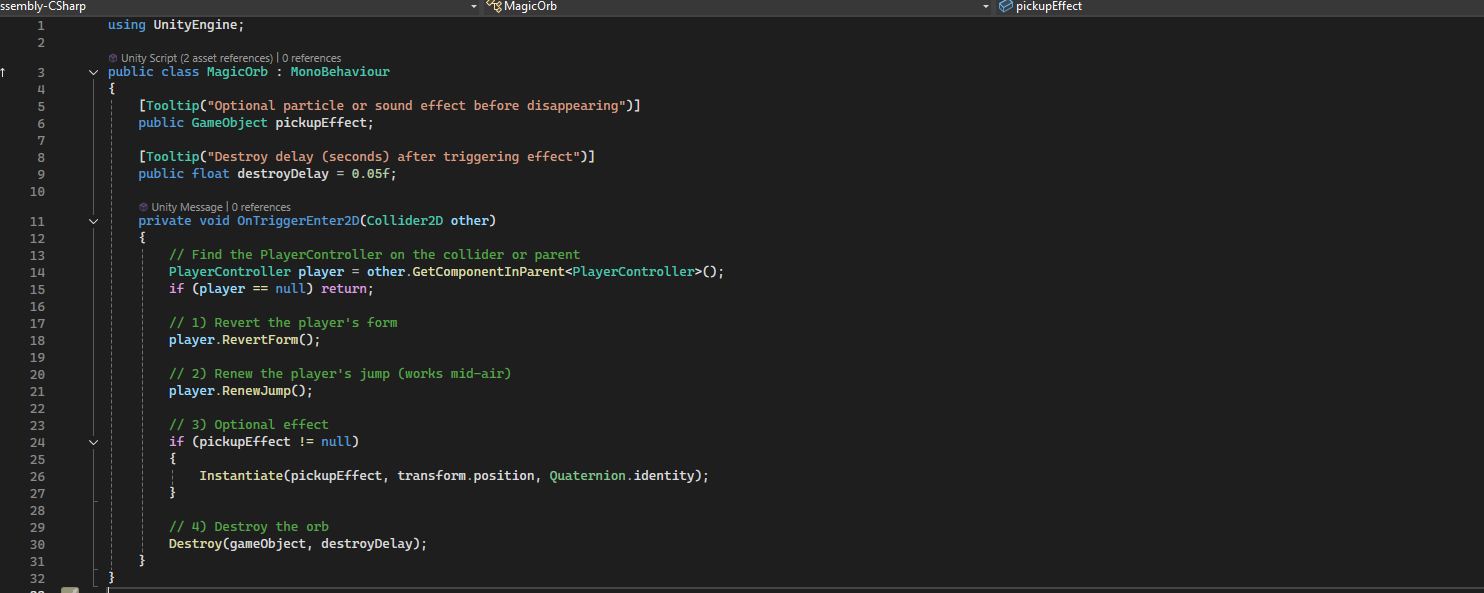
Task: Collapse the pickupEffect if-block at line 24
Action: point(93,442)
